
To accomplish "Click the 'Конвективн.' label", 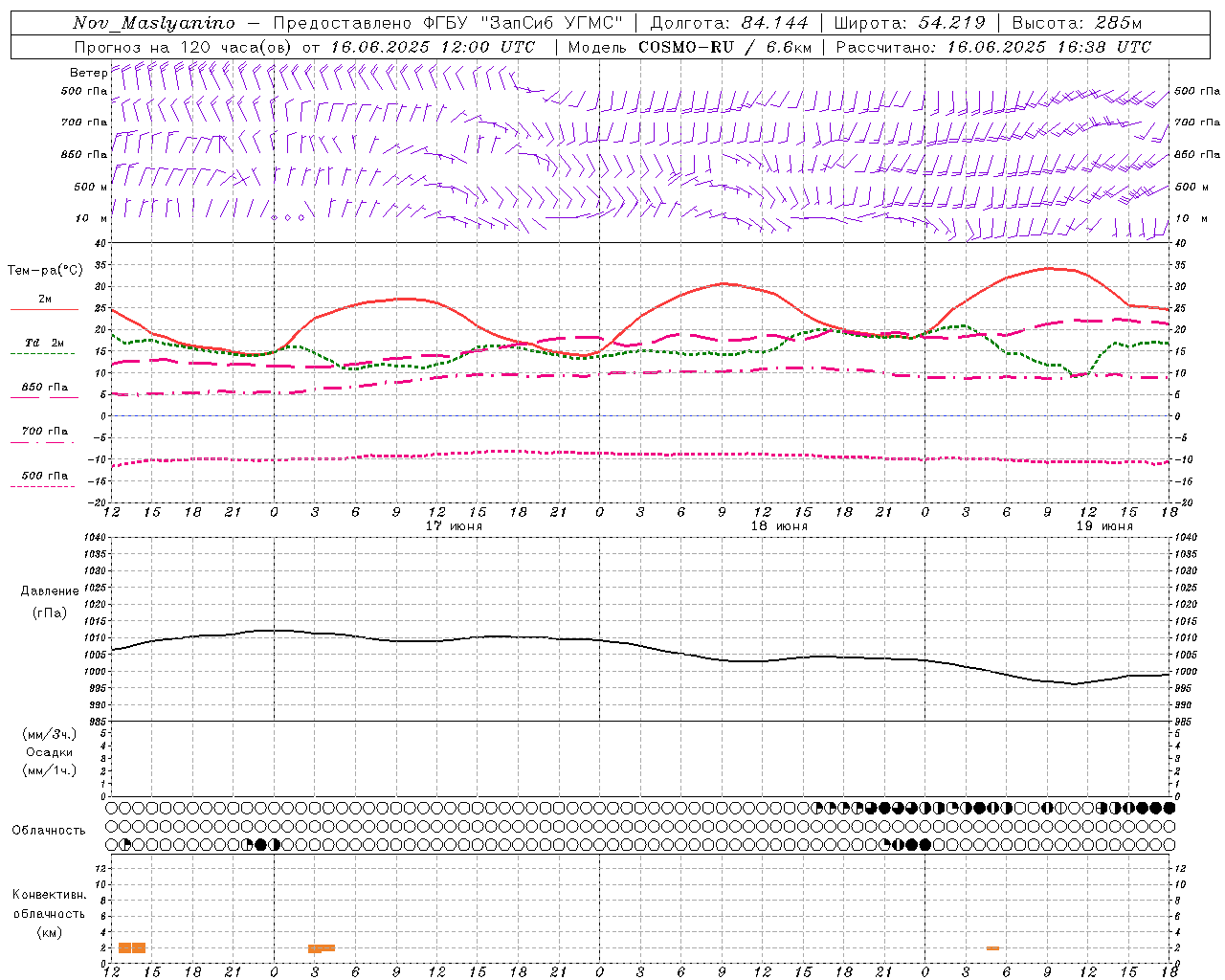I will click(50, 895).
